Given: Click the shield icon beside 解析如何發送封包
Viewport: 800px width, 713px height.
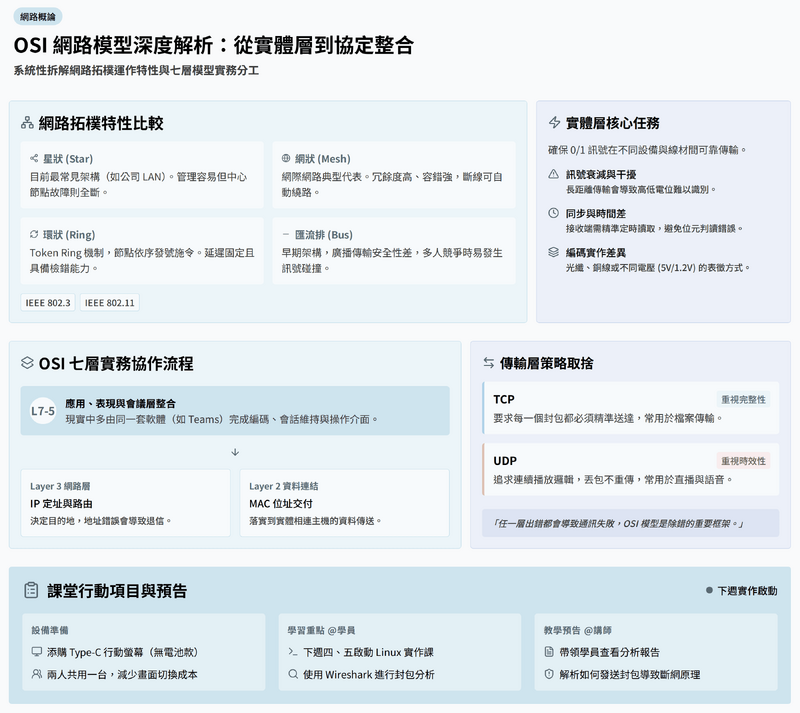Looking at the screenshot, I should point(548,674).
